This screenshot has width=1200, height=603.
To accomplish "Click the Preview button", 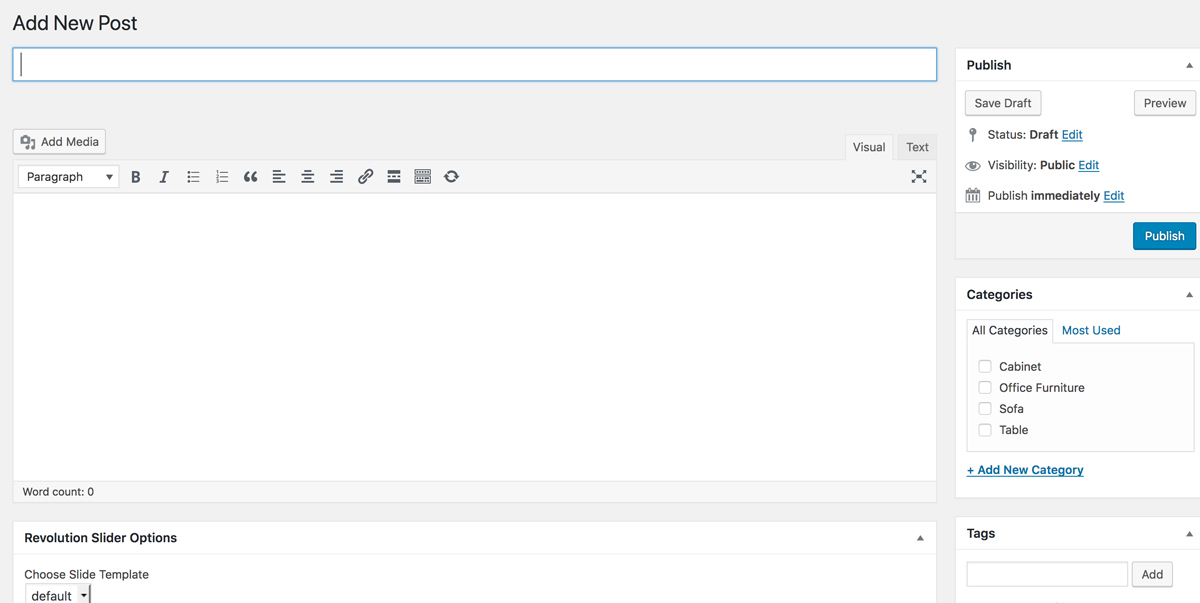I will (x=1165, y=103).
